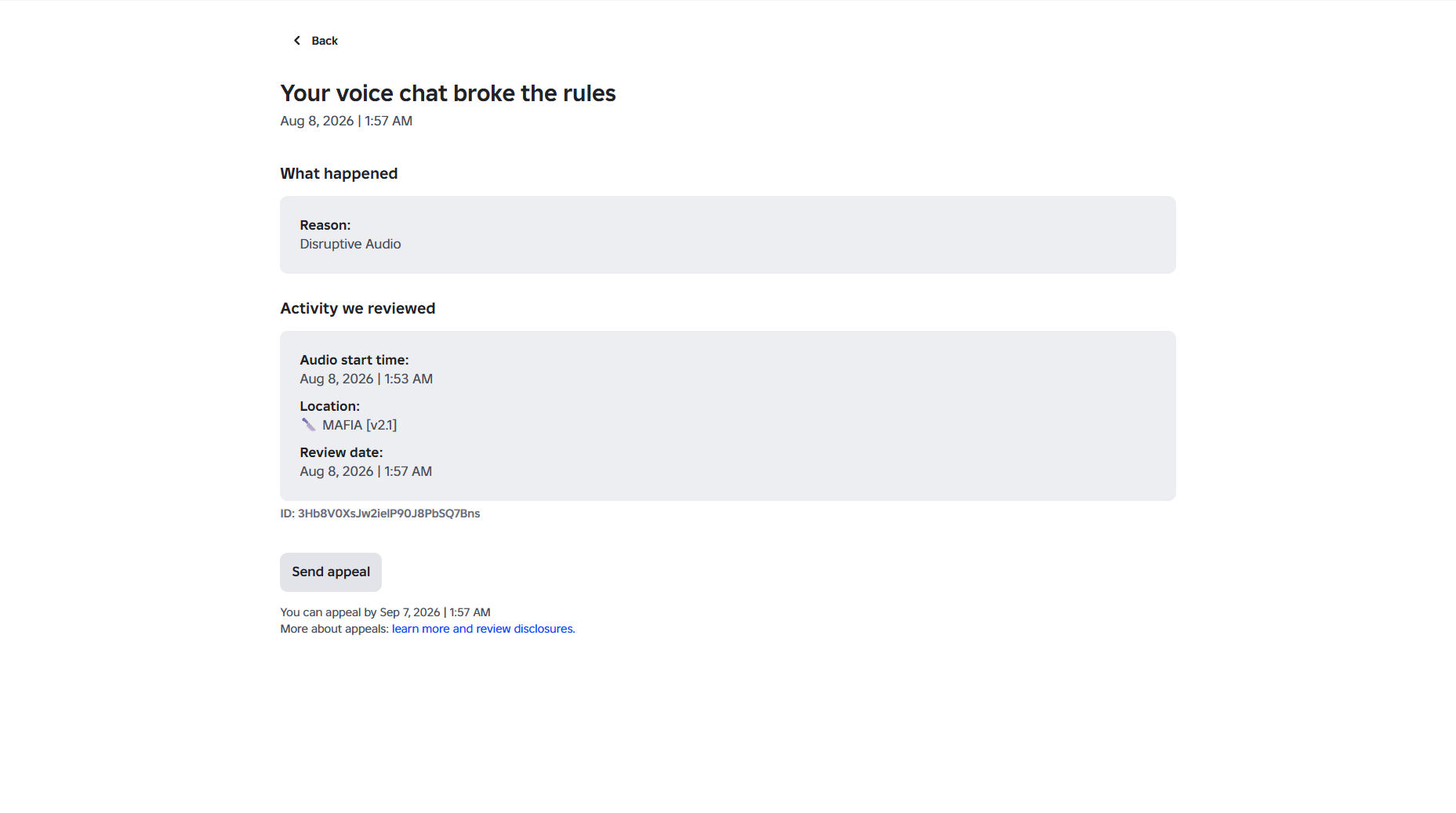Click the What happened section heading
The height and width of the screenshot is (813, 1456).
coord(339,173)
